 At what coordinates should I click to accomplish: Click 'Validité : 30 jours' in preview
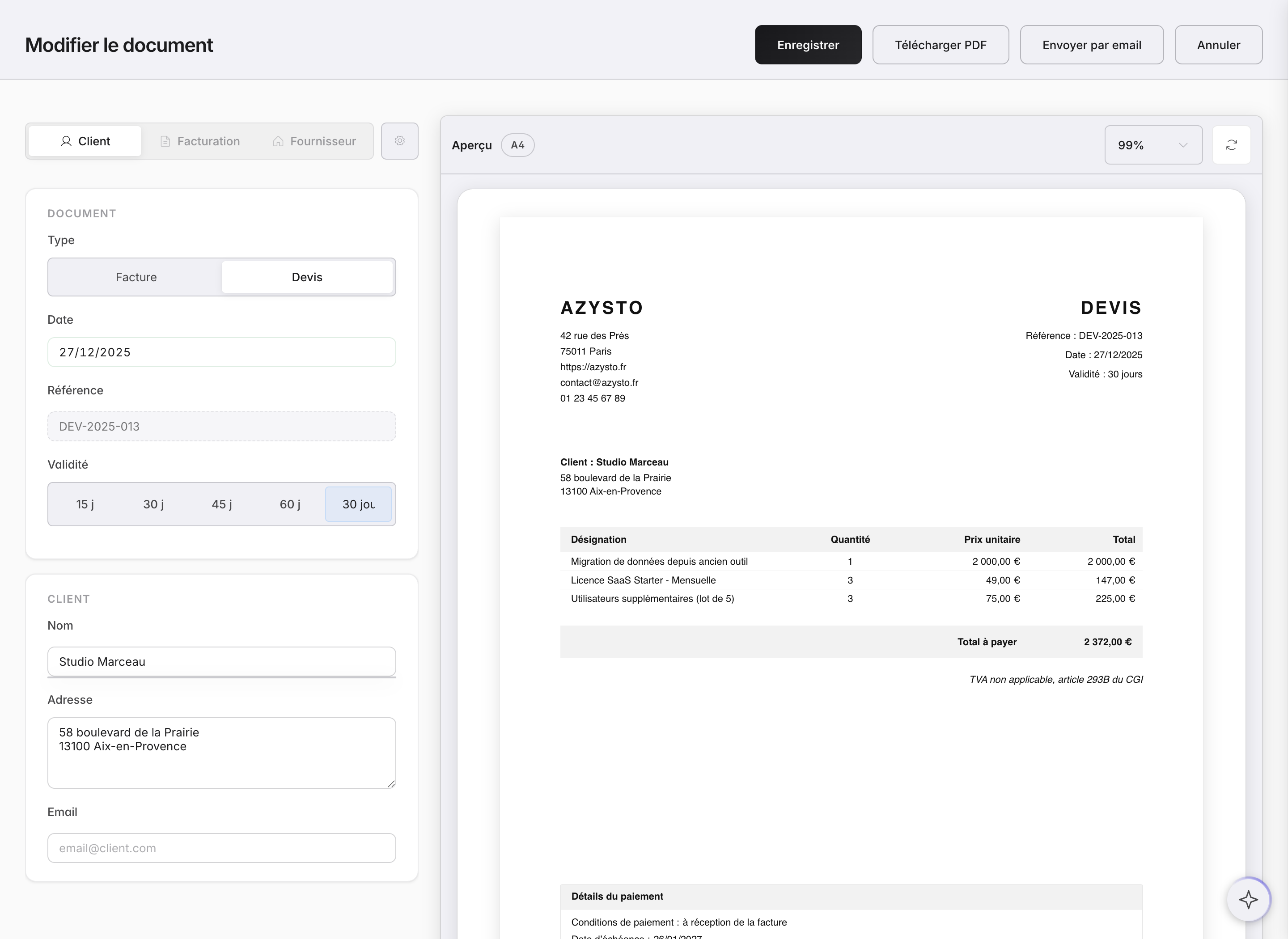pos(1106,374)
